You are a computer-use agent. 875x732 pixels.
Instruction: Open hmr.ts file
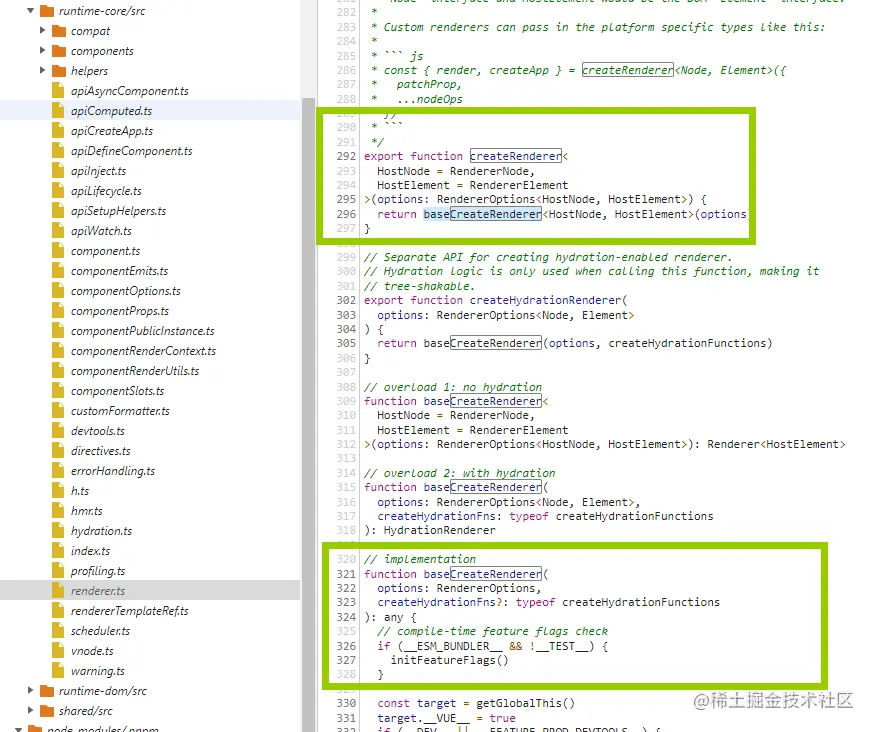[x=86, y=511]
